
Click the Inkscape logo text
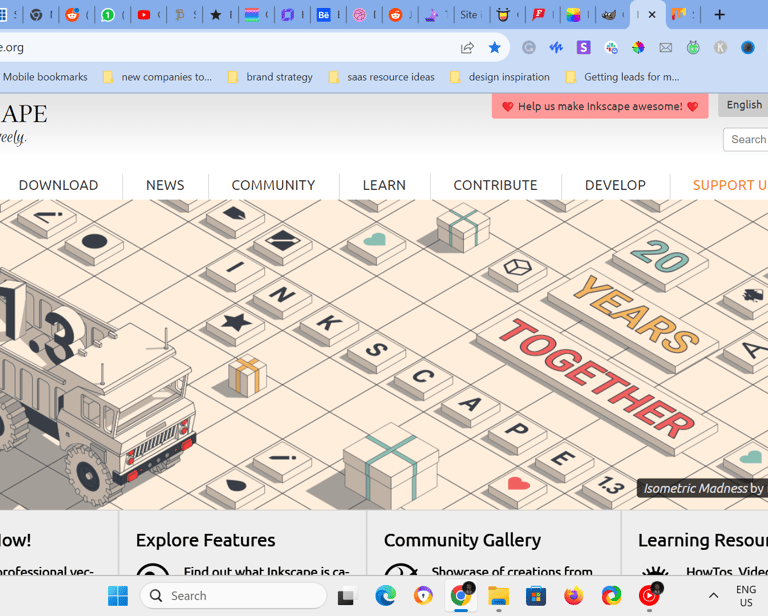[x=24, y=114]
